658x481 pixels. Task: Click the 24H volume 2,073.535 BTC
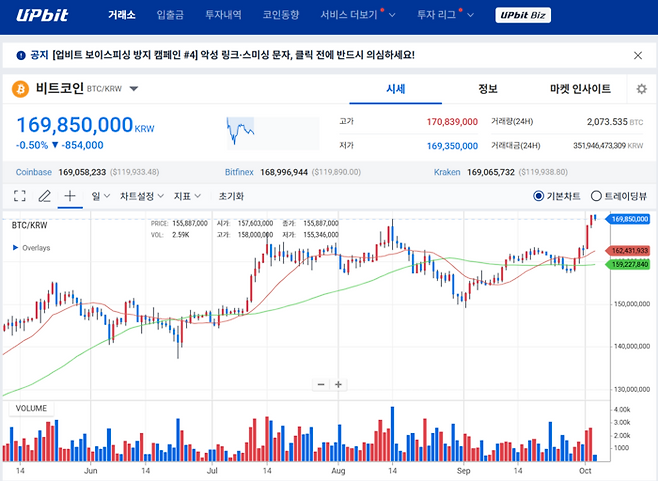click(x=614, y=122)
